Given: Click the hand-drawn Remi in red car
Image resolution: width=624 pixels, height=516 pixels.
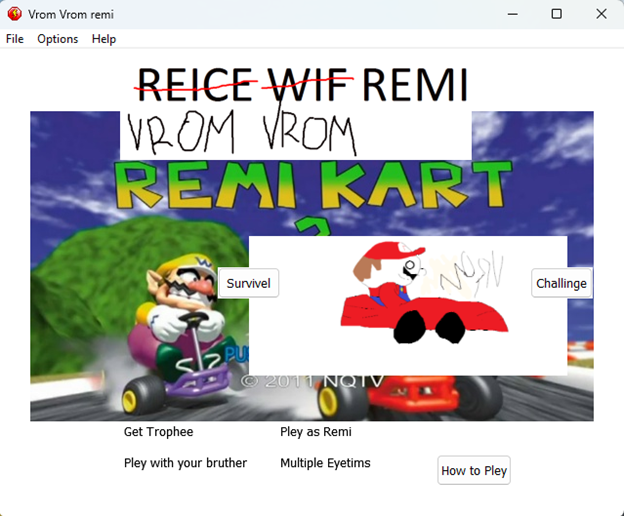Looking at the screenshot, I should point(424,292).
